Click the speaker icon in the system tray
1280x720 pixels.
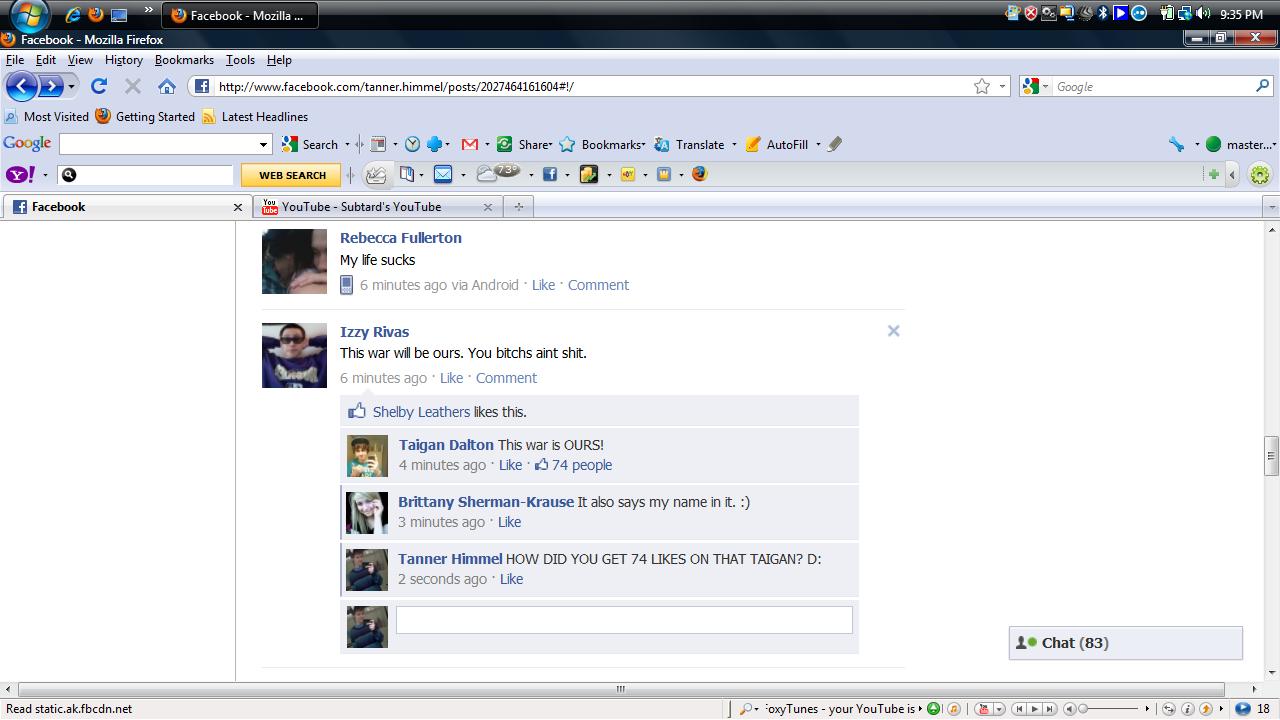click(1204, 14)
